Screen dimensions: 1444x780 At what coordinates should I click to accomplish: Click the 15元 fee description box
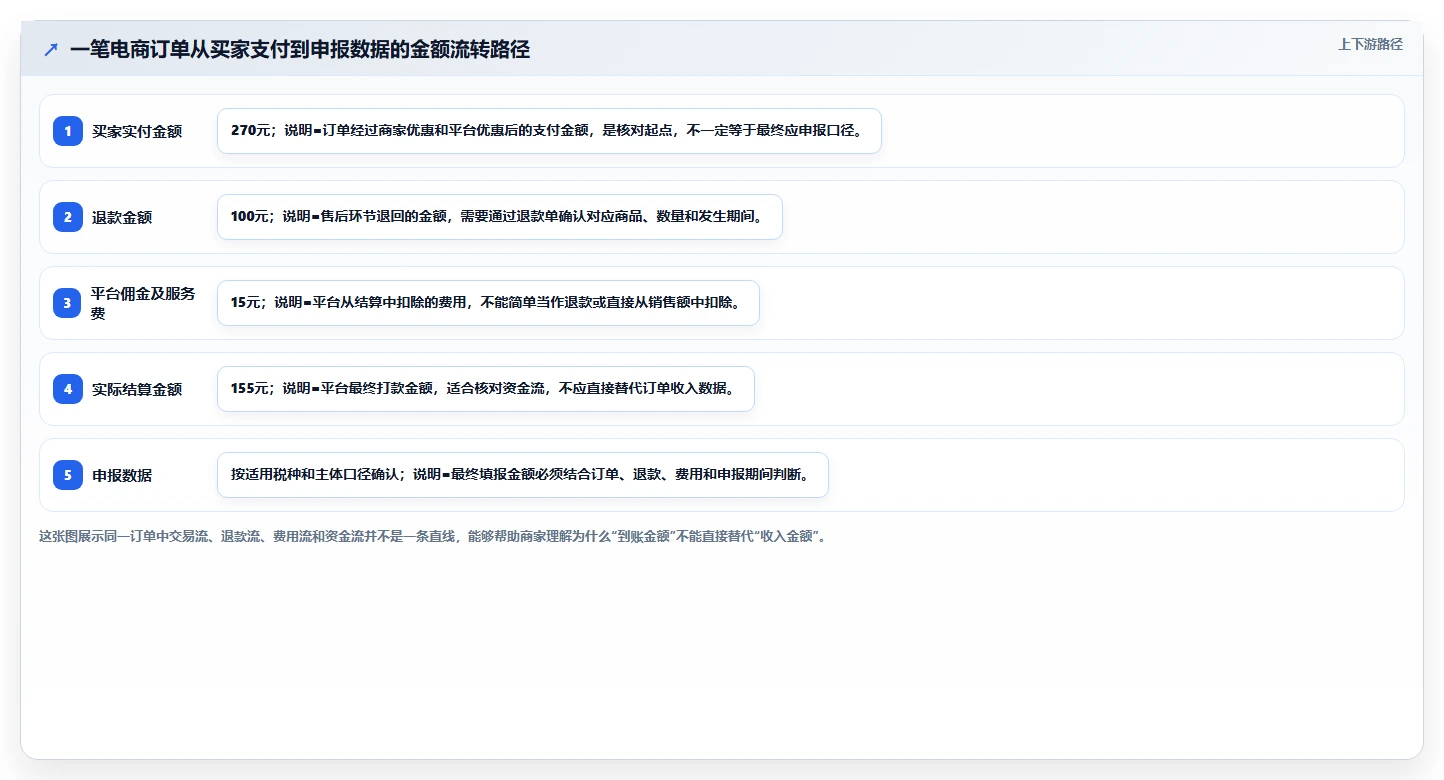click(488, 303)
